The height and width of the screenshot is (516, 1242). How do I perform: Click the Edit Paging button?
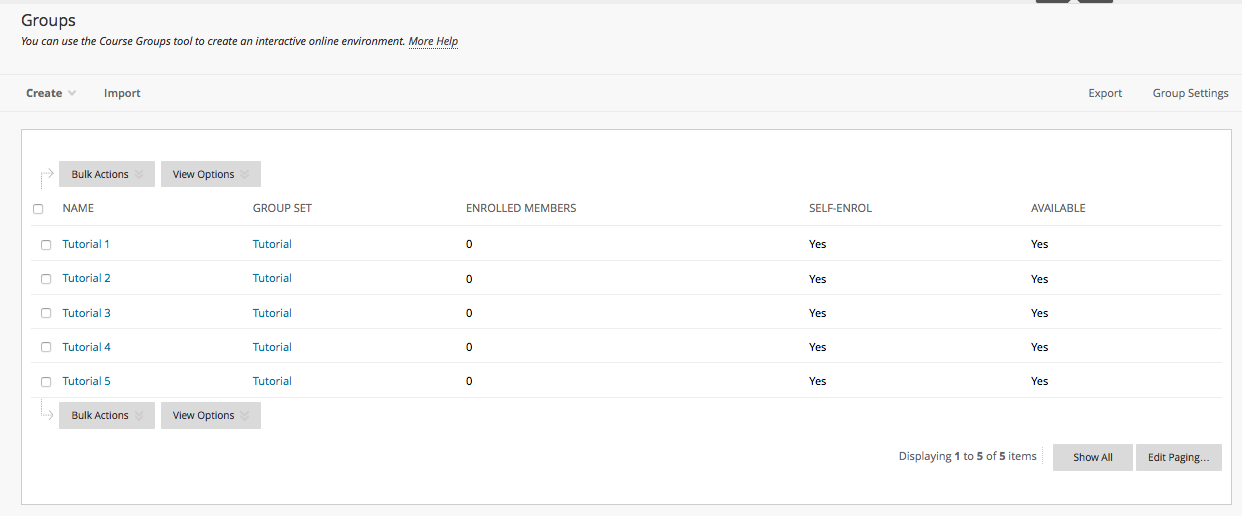coord(1179,457)
